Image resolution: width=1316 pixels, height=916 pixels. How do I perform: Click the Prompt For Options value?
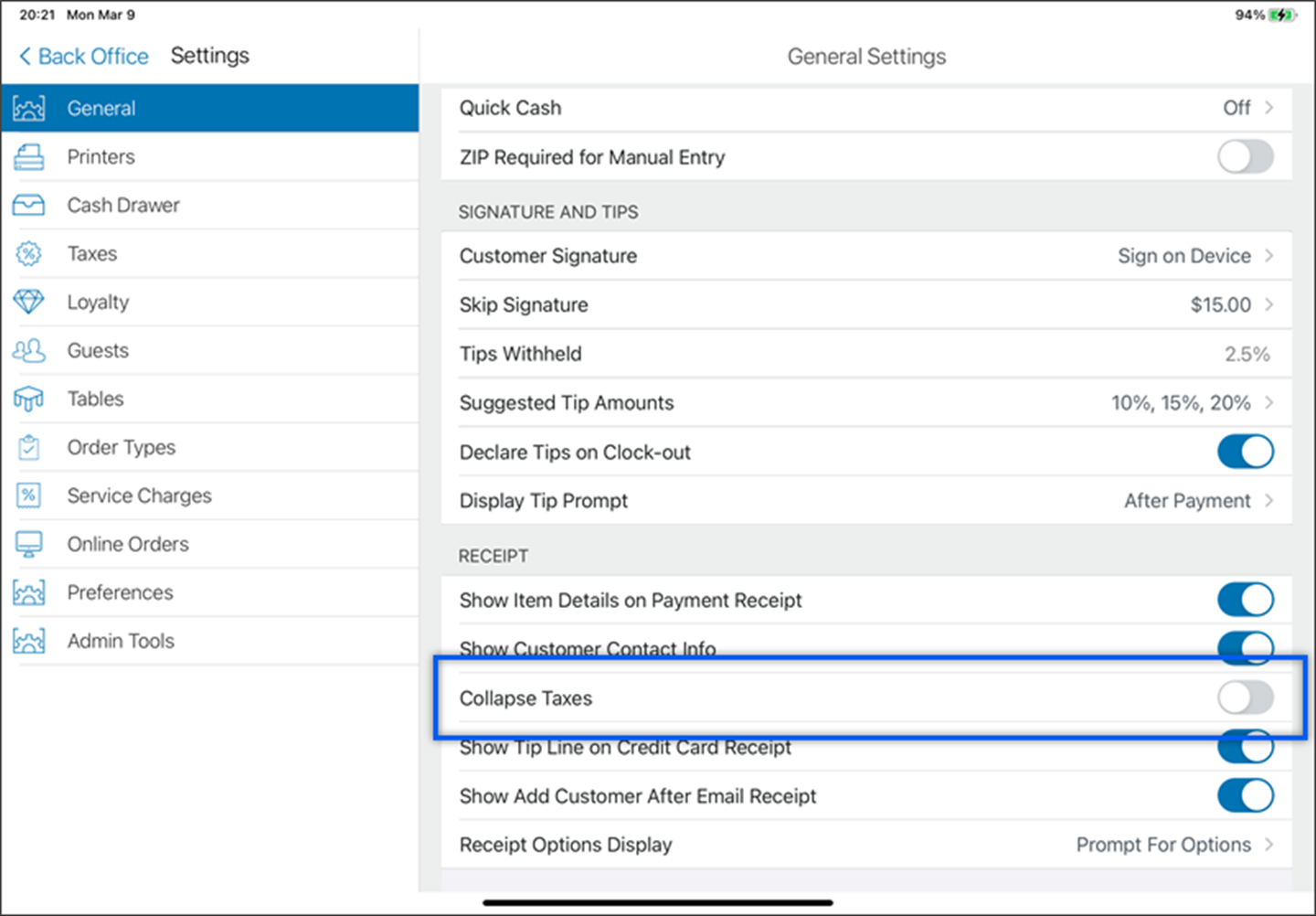point(1163,845)
